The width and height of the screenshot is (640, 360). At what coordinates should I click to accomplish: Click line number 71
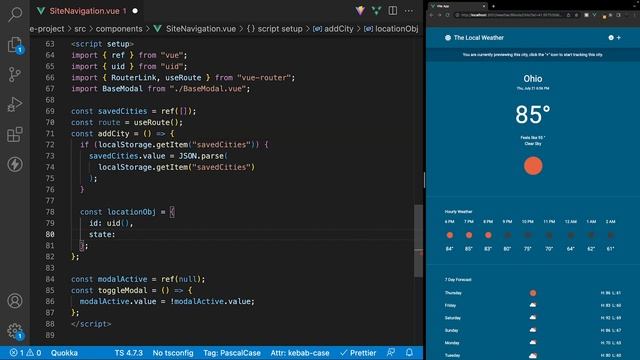point(50,133)
